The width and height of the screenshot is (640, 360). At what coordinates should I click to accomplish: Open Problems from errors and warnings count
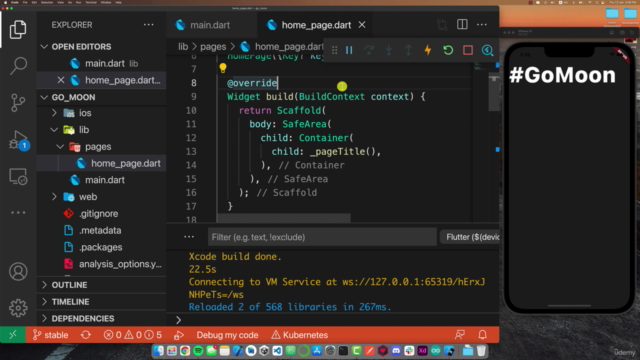tap(133, 335)
